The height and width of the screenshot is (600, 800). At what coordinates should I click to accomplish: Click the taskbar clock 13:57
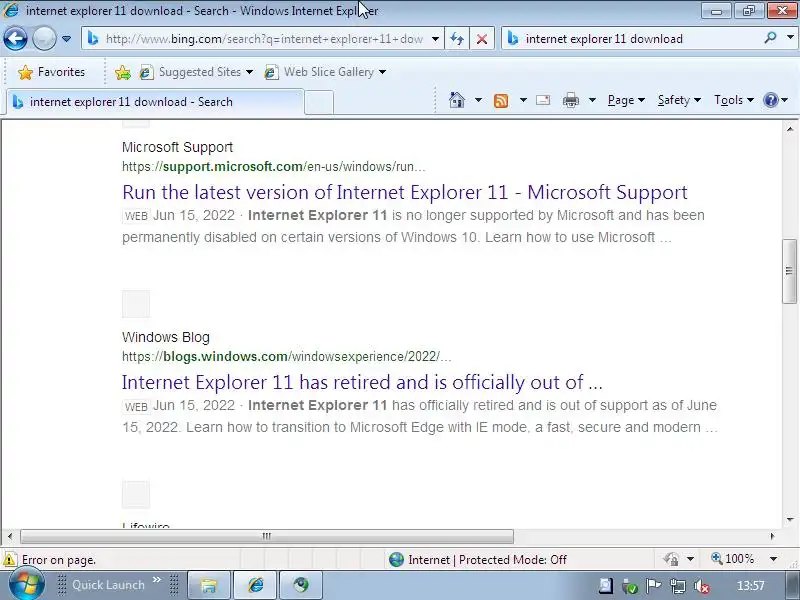751,586
